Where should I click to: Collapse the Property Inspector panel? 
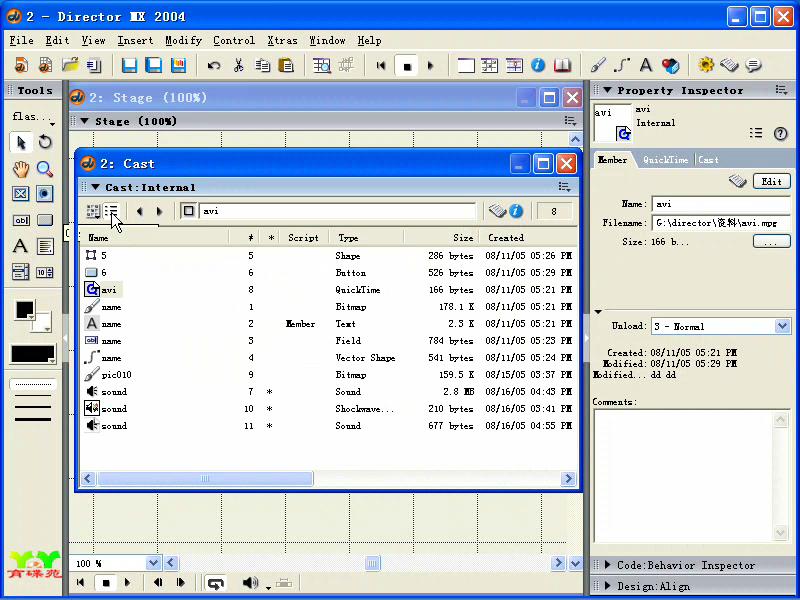[x=607, y=90]
